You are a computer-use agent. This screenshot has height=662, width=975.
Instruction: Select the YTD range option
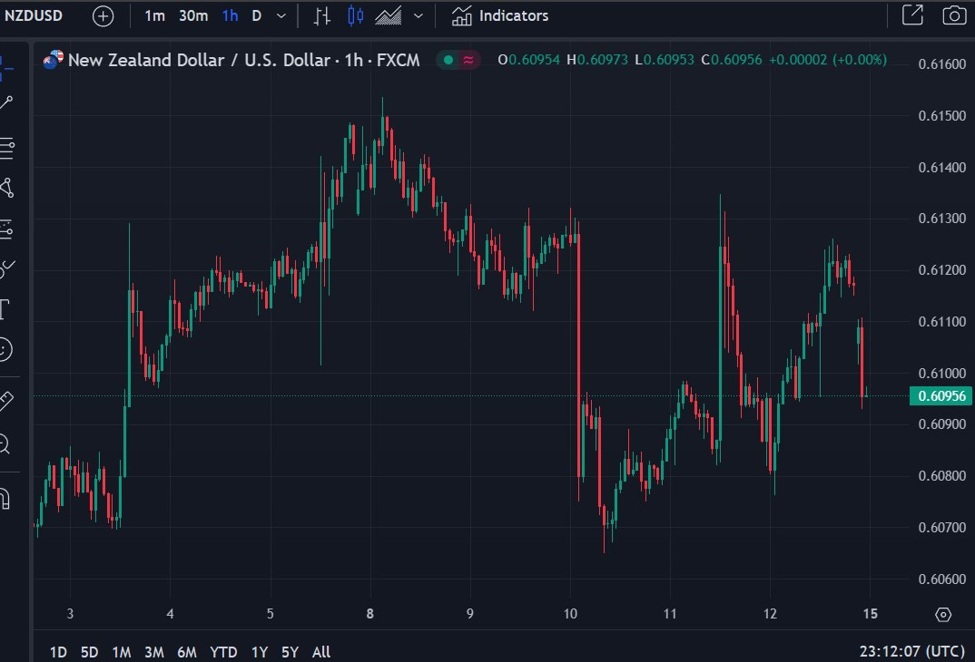tap(222, 651)
